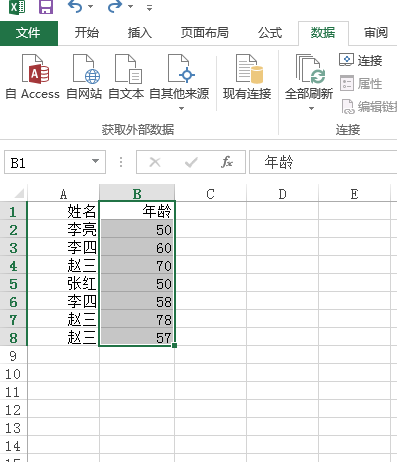Click cell B7 with value 78
The height and width of the screenshot is (462, 397).
click(x=137, y=319)
